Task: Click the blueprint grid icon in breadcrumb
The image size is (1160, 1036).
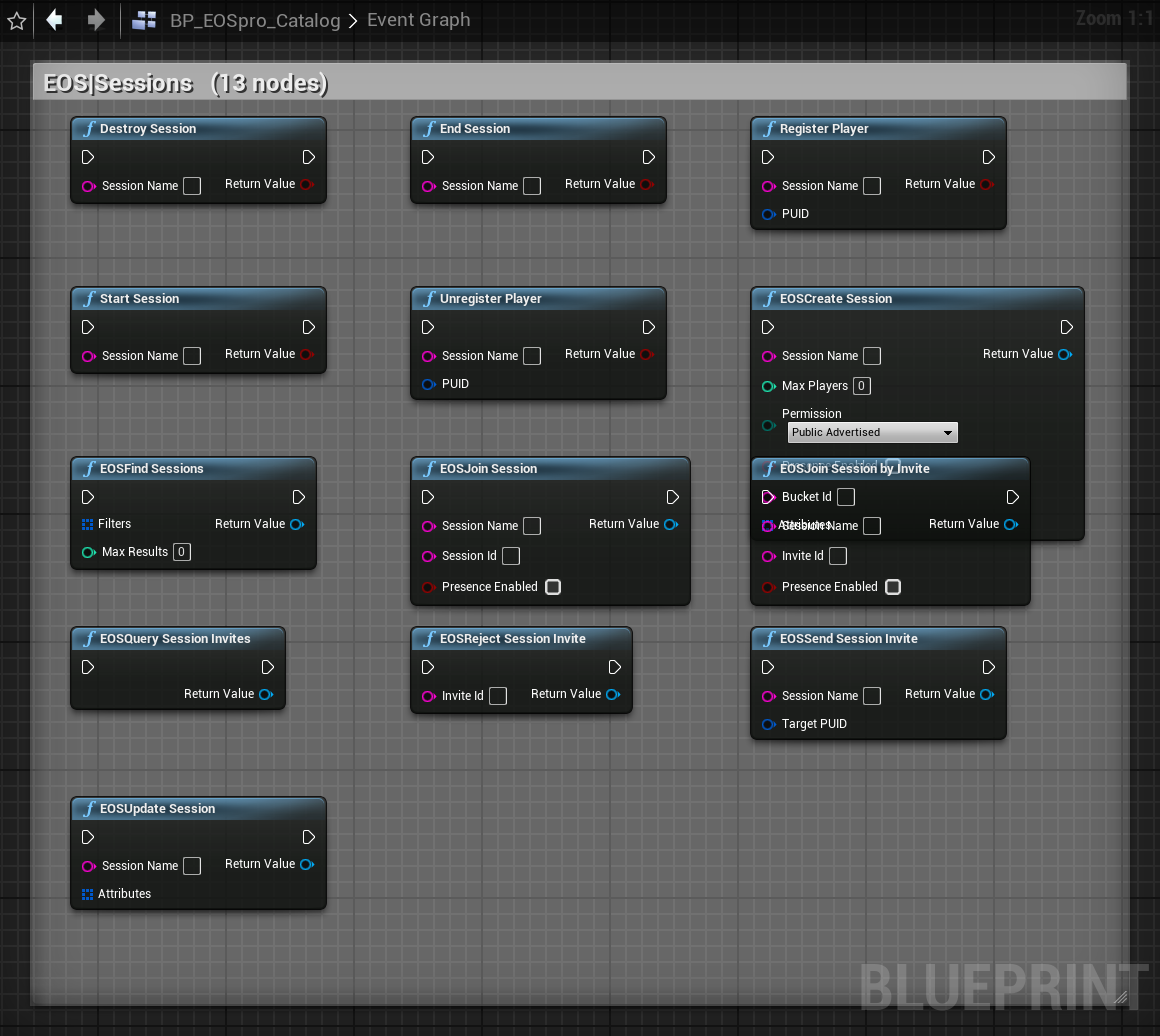Action: (x=144, y=20)
